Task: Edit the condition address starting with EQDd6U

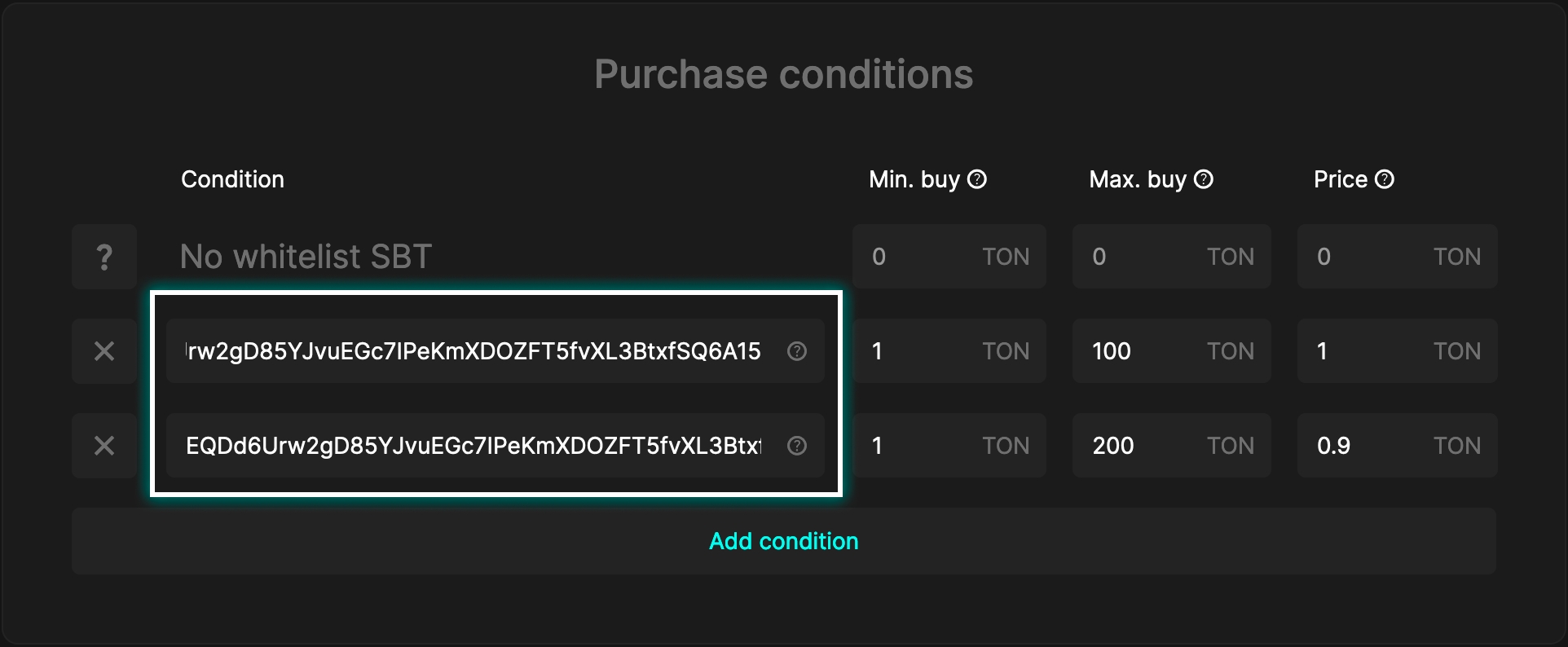Action: 473,446
